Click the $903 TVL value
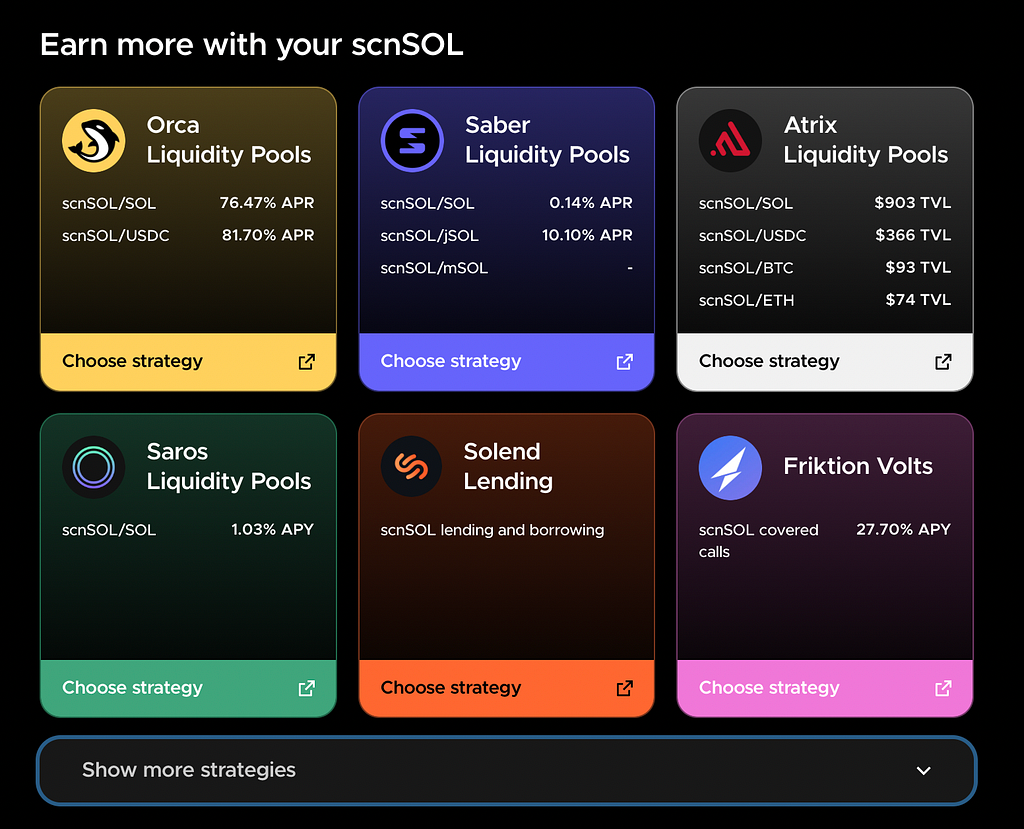This screenshot has height=829, width=1024. [912, 203]
